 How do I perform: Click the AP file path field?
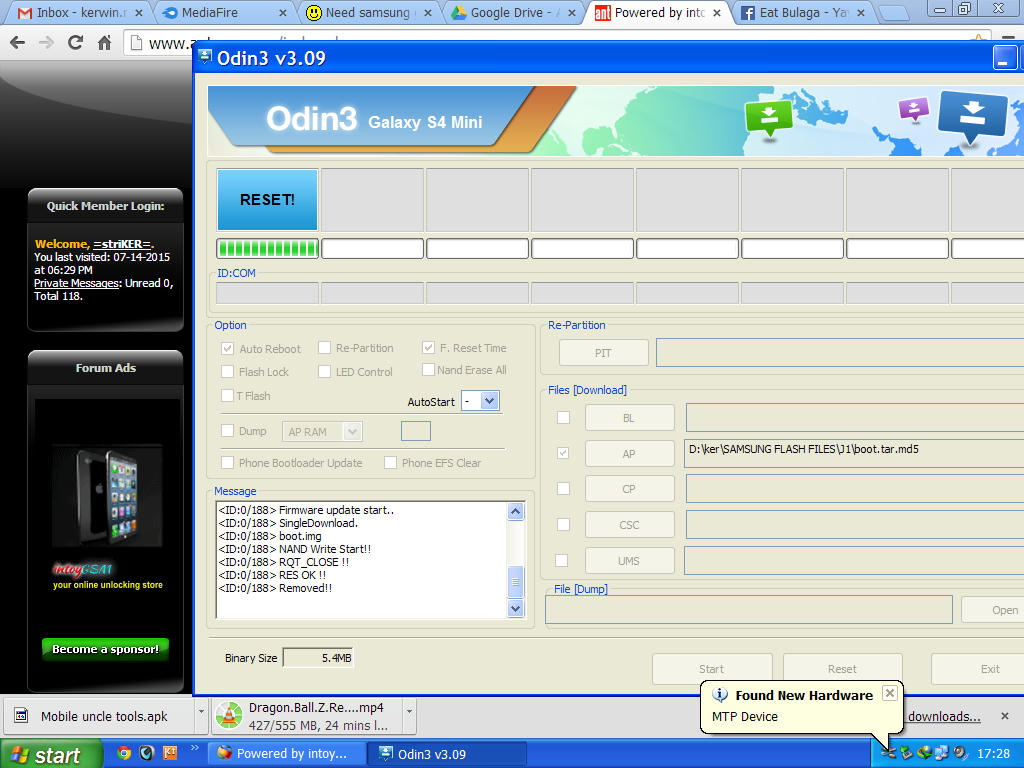854,453
